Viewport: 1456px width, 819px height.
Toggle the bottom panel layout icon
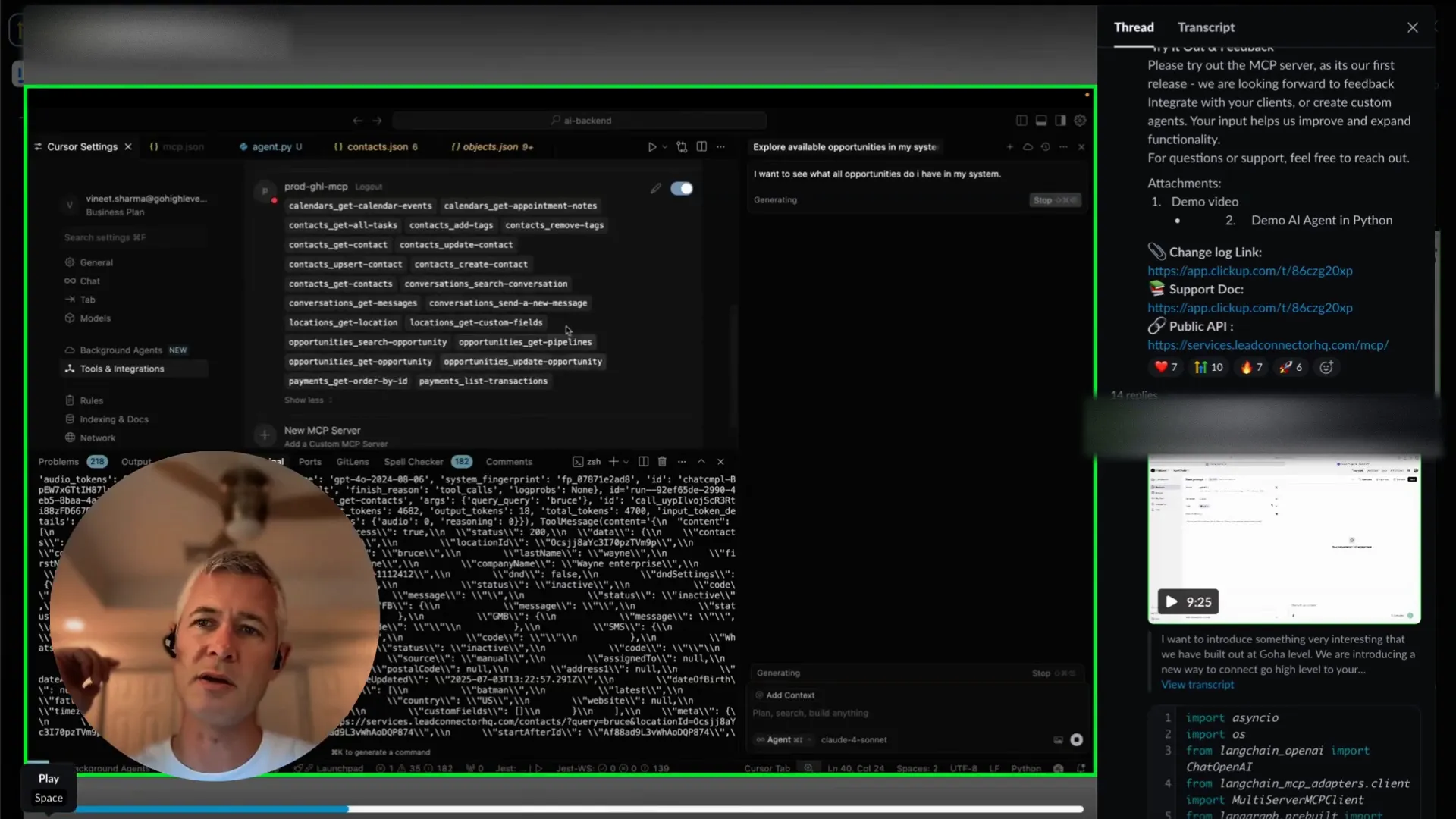[x=1041, y=121]
